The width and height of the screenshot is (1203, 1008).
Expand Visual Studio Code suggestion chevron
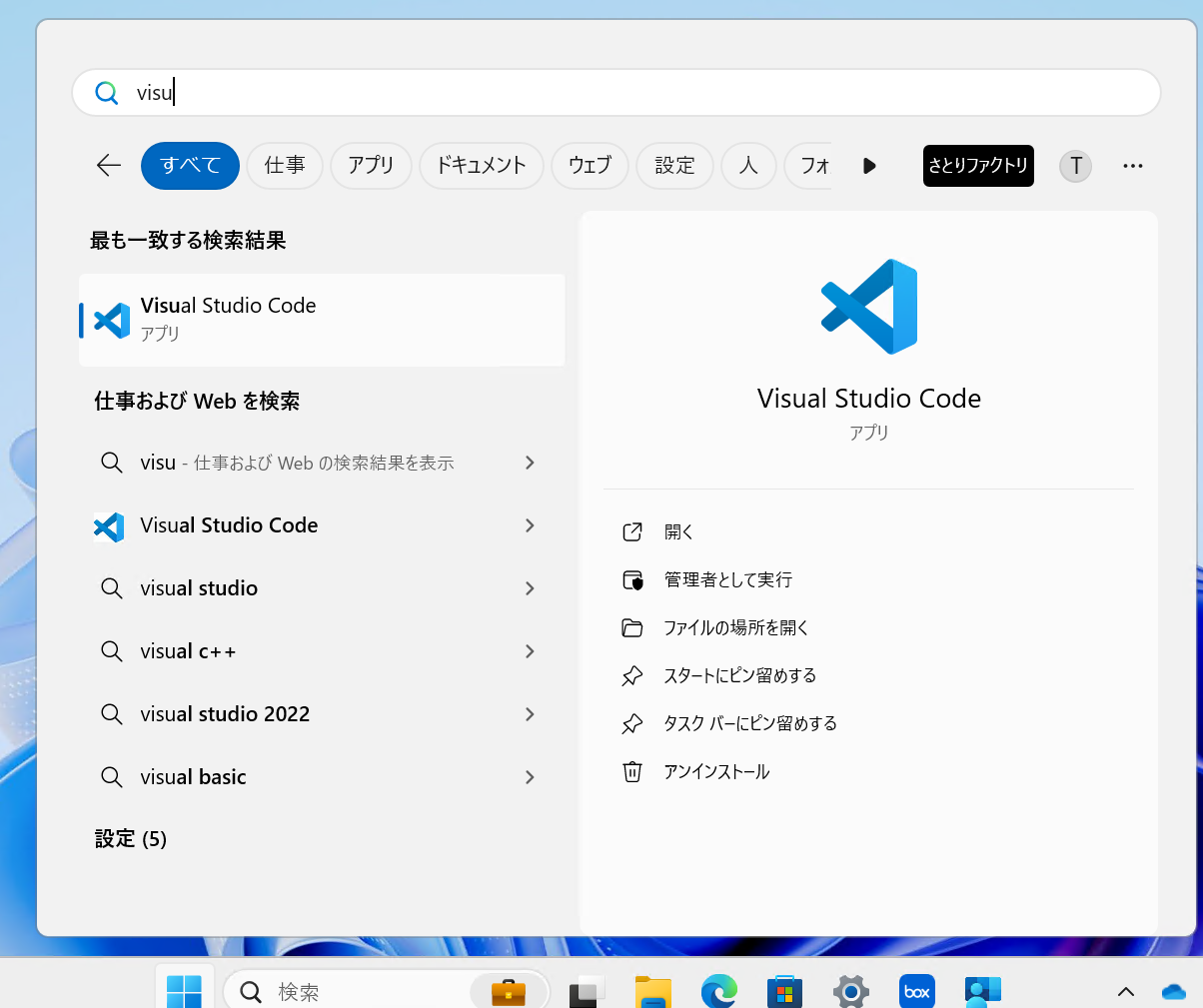pos(530,525)
